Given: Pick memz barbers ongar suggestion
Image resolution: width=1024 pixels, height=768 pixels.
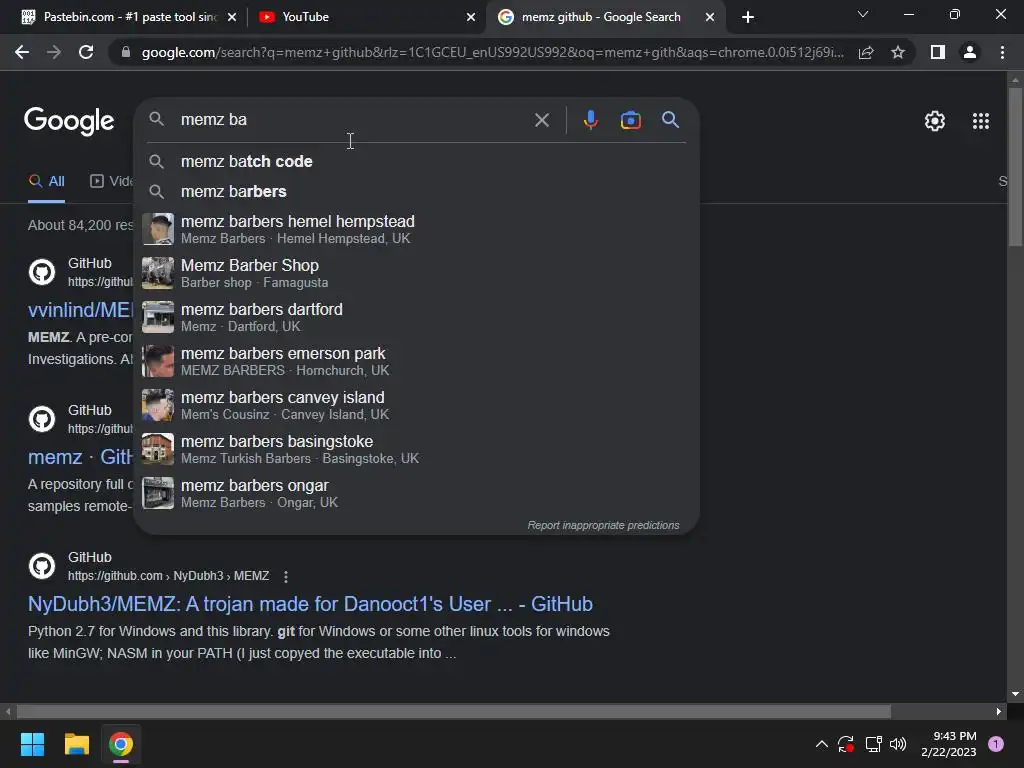Looking at the screenshot, I should [x=417, y=493].
